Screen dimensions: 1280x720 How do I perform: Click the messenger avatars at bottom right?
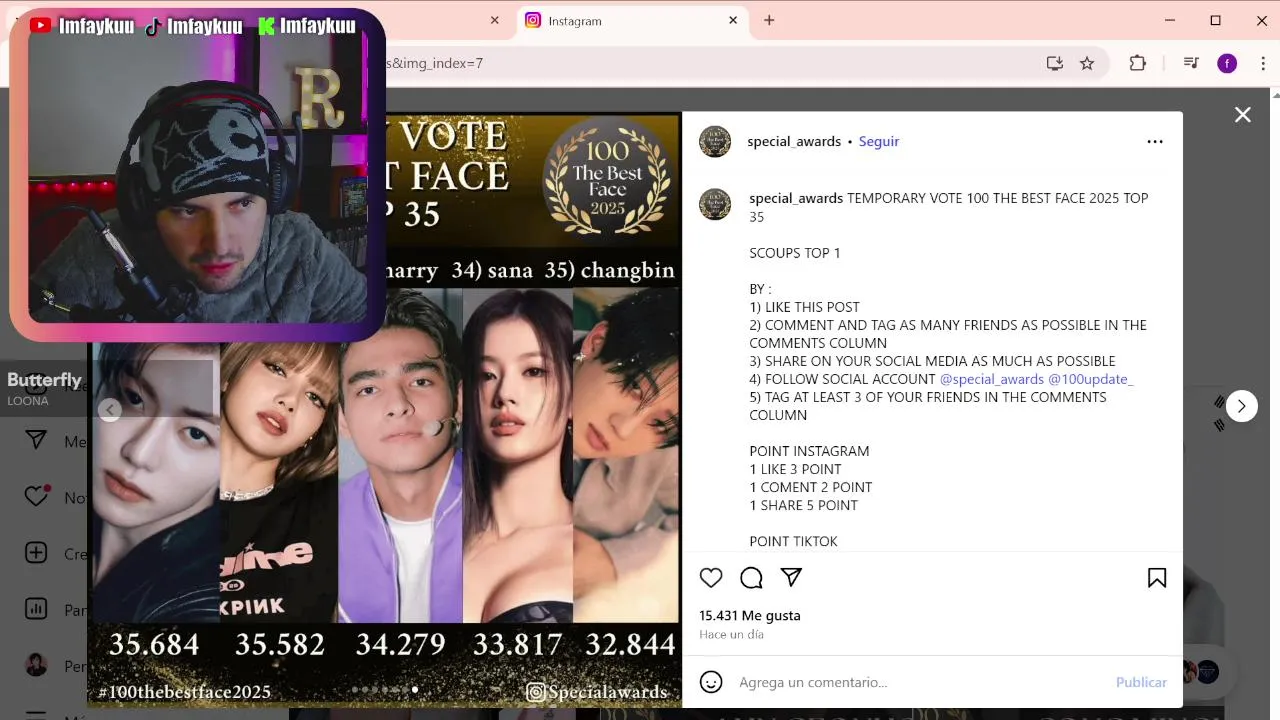(x=1198, y=671)
